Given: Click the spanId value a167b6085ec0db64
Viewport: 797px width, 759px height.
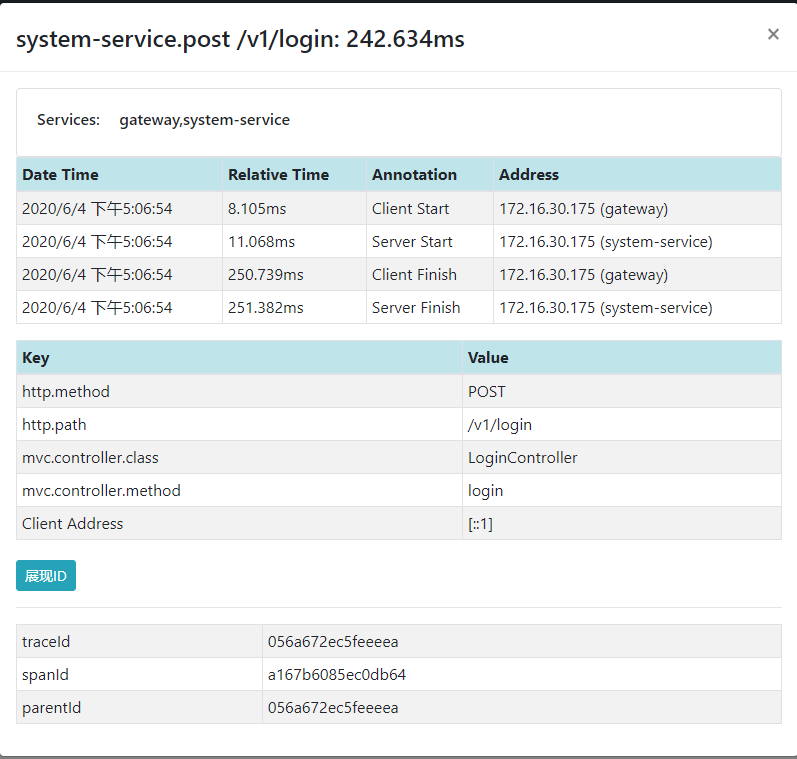Looking at the screenshot, I should [x=337, y=675].
